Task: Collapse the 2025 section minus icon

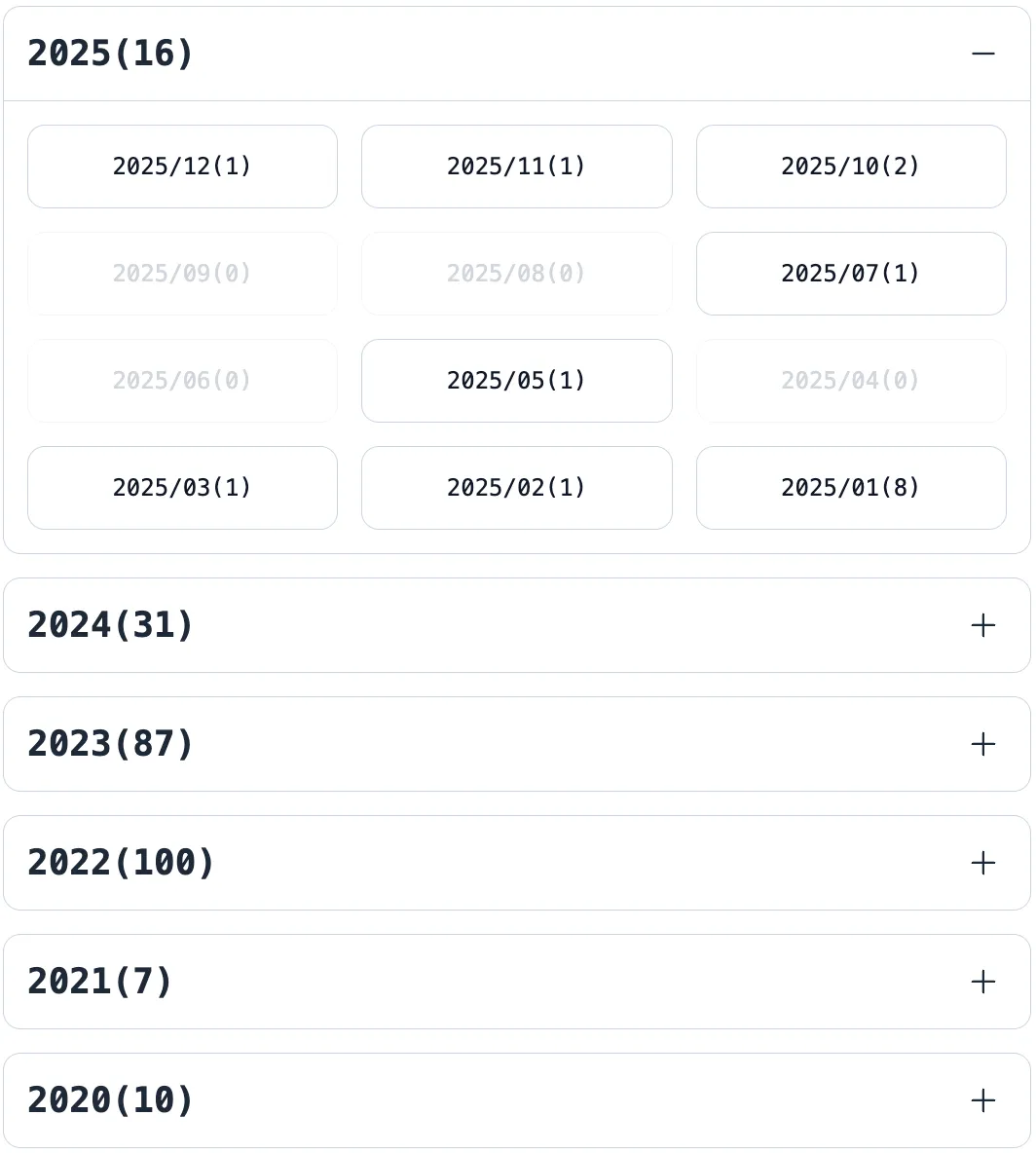Action: point(982,54)
